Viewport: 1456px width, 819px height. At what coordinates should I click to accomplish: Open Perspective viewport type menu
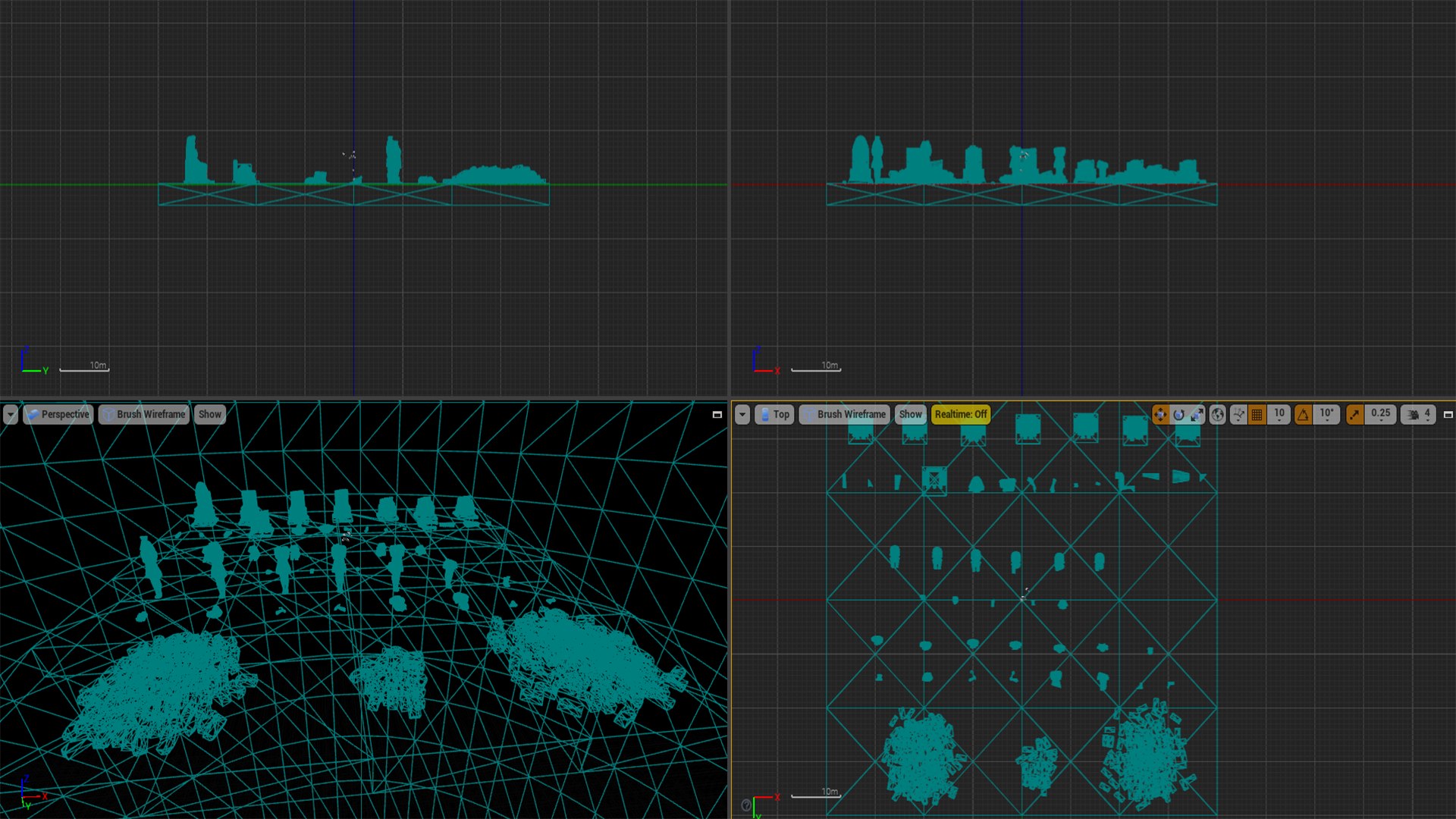58,414
